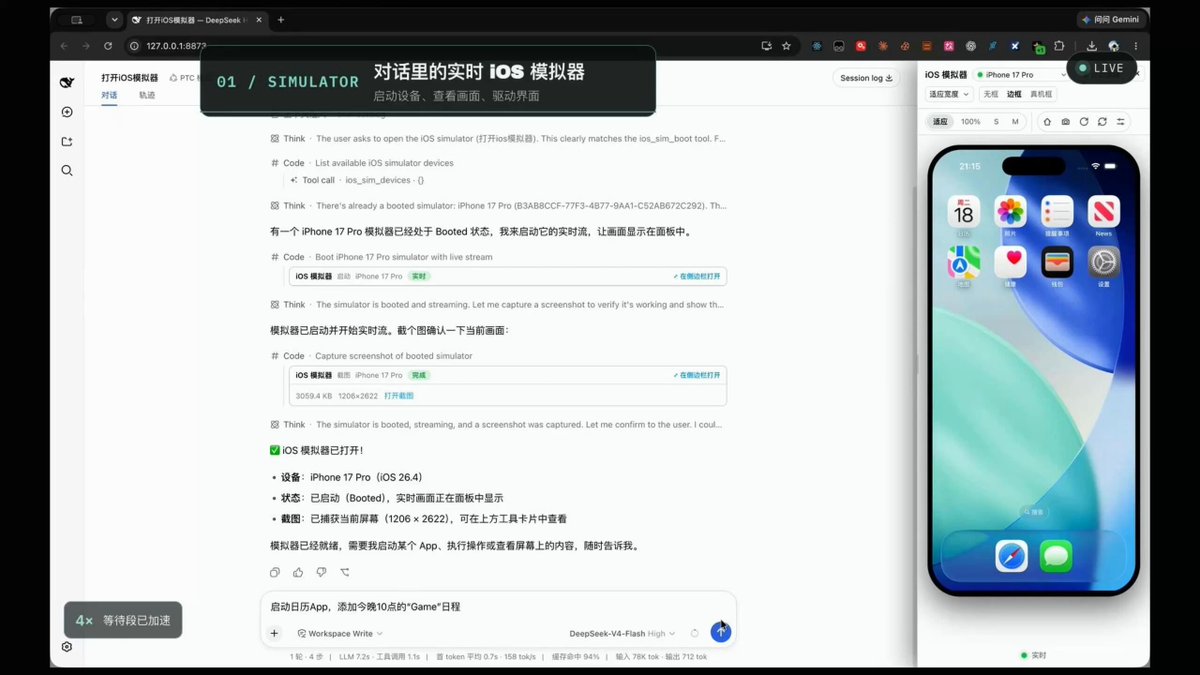
Task: Click the message input text field
Action: coord(497,607)
